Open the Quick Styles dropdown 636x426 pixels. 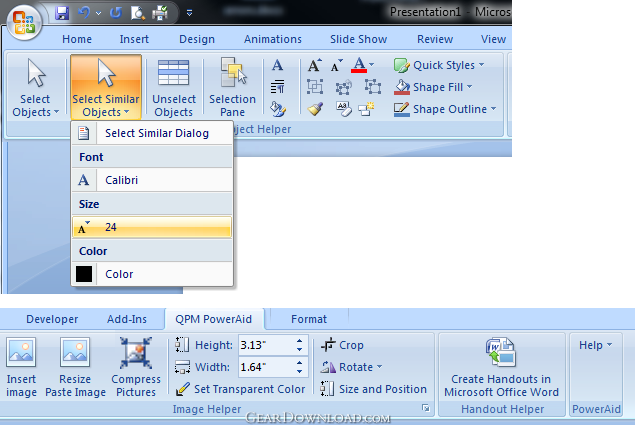(439, 65)
